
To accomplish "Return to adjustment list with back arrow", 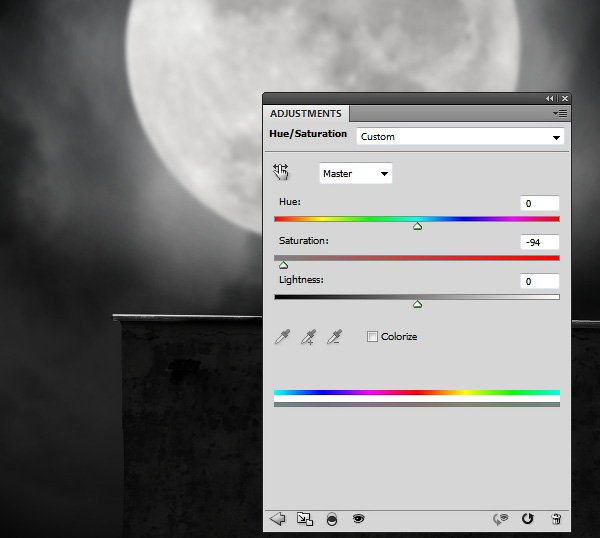I will pyautogui.click(x=277, y=519).
